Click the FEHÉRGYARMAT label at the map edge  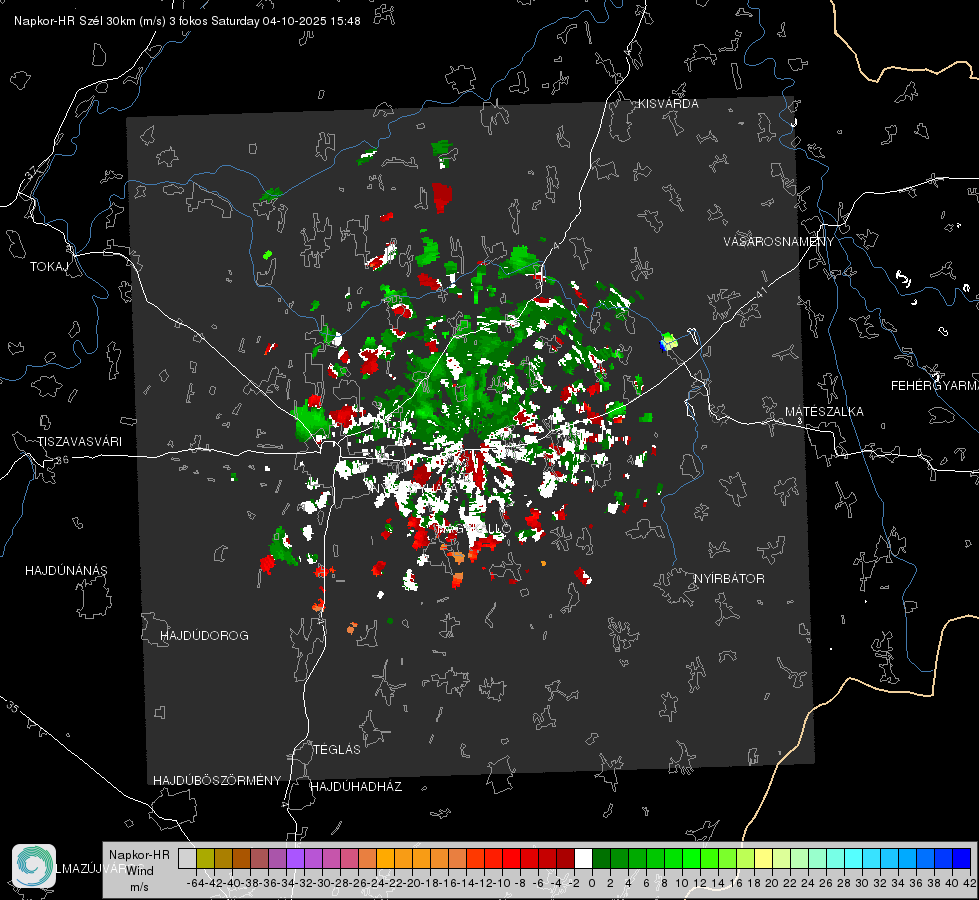935,386
